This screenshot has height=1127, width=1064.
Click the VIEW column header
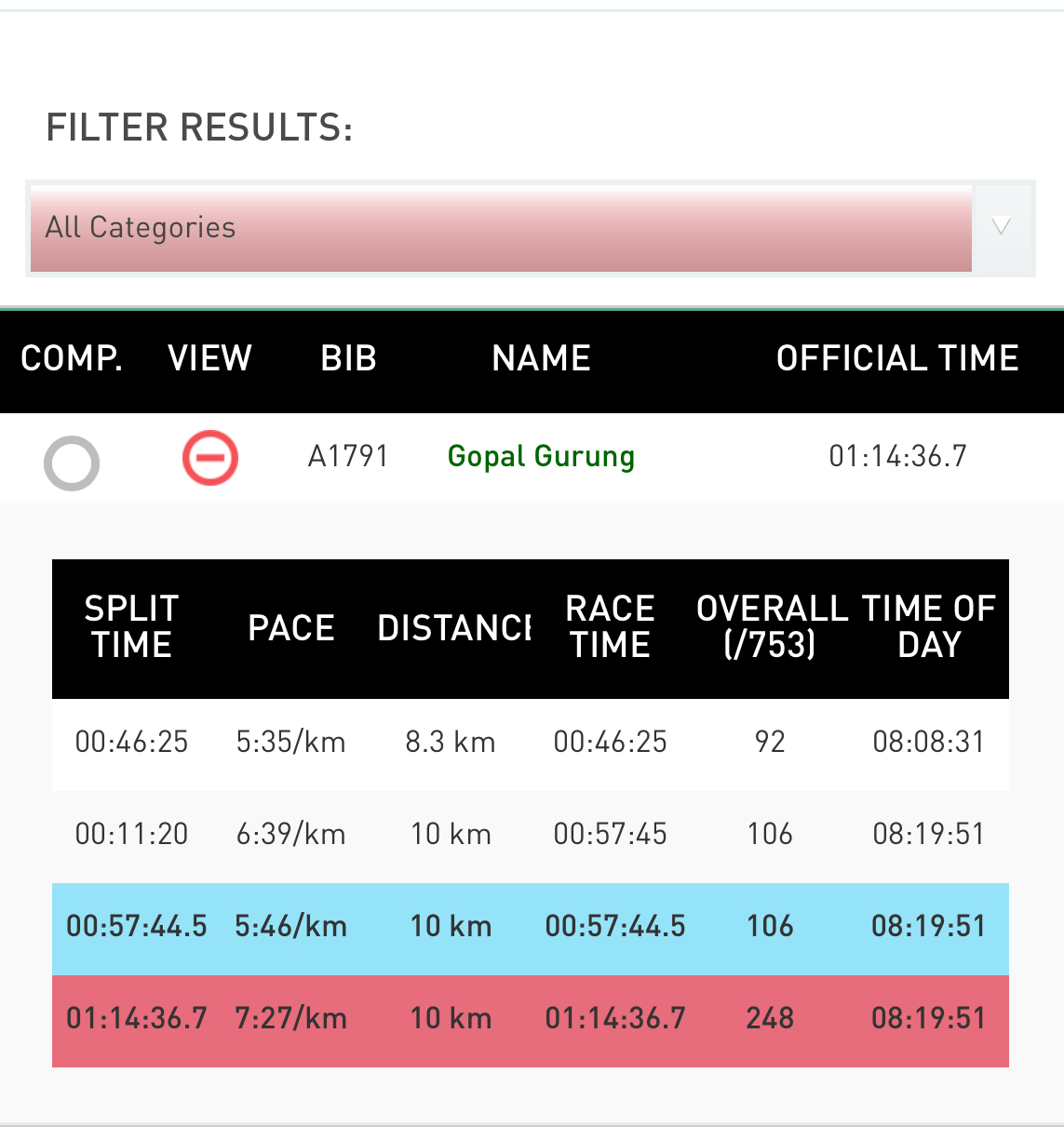tap(210, 358)
